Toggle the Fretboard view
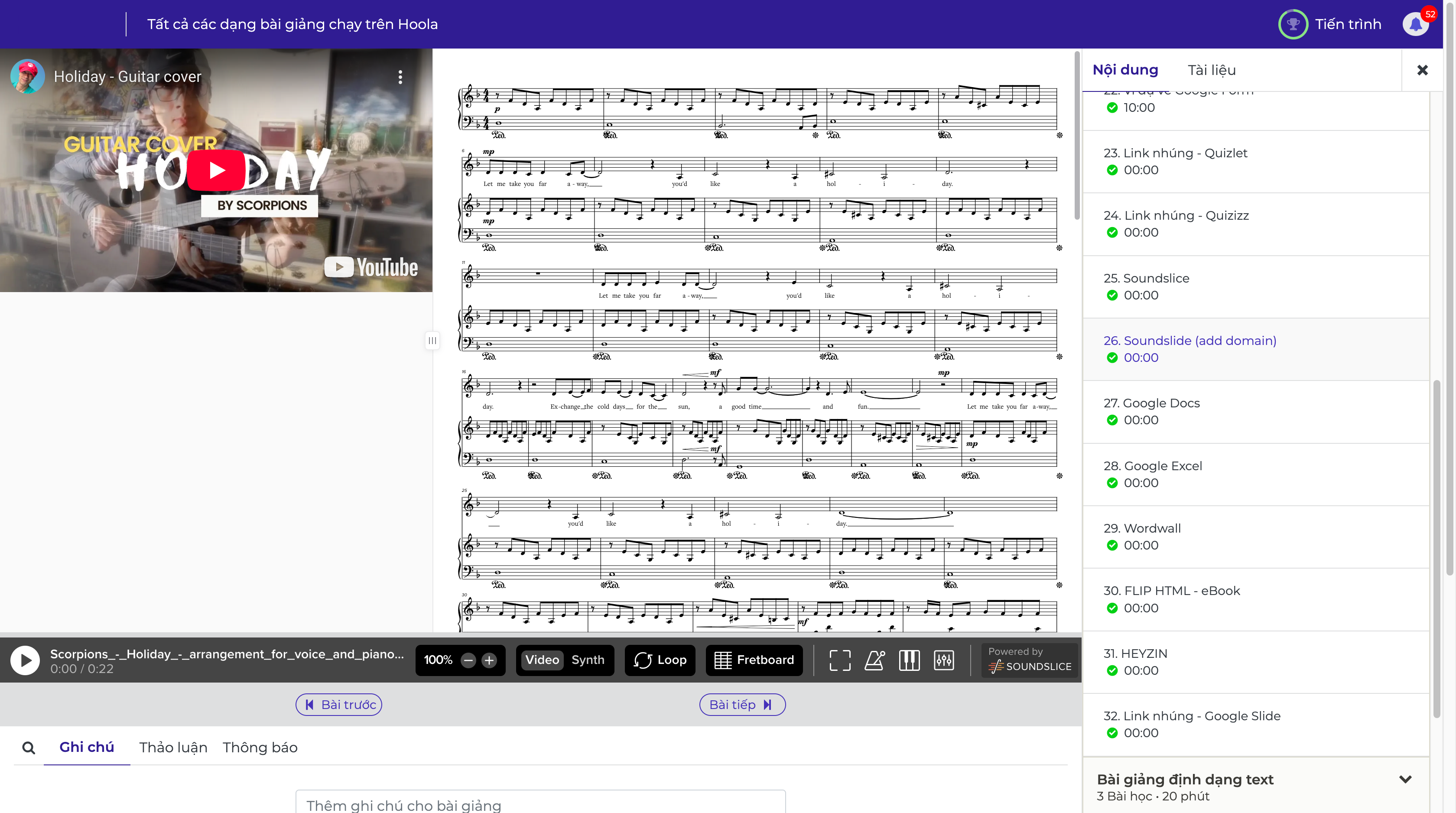1456x813 pixels. point(754,660)
